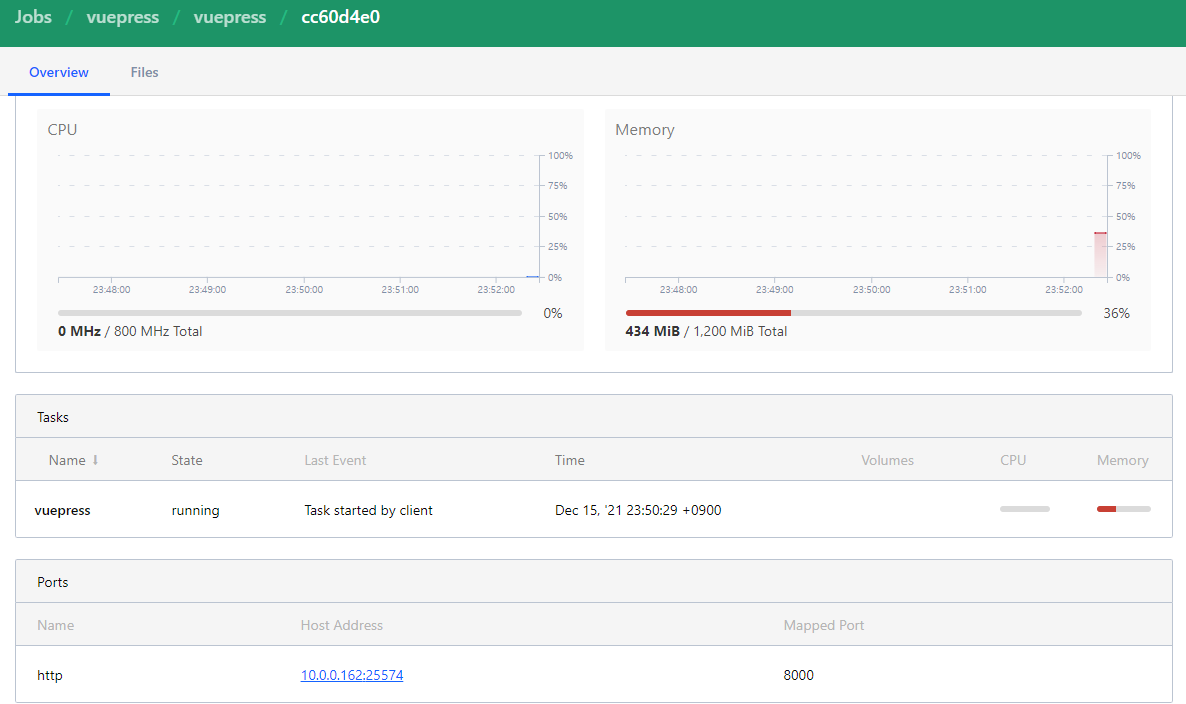This screenshot has height=704, width=1186.
Task: Click the Task started by client event
Action: coord(368,510)
